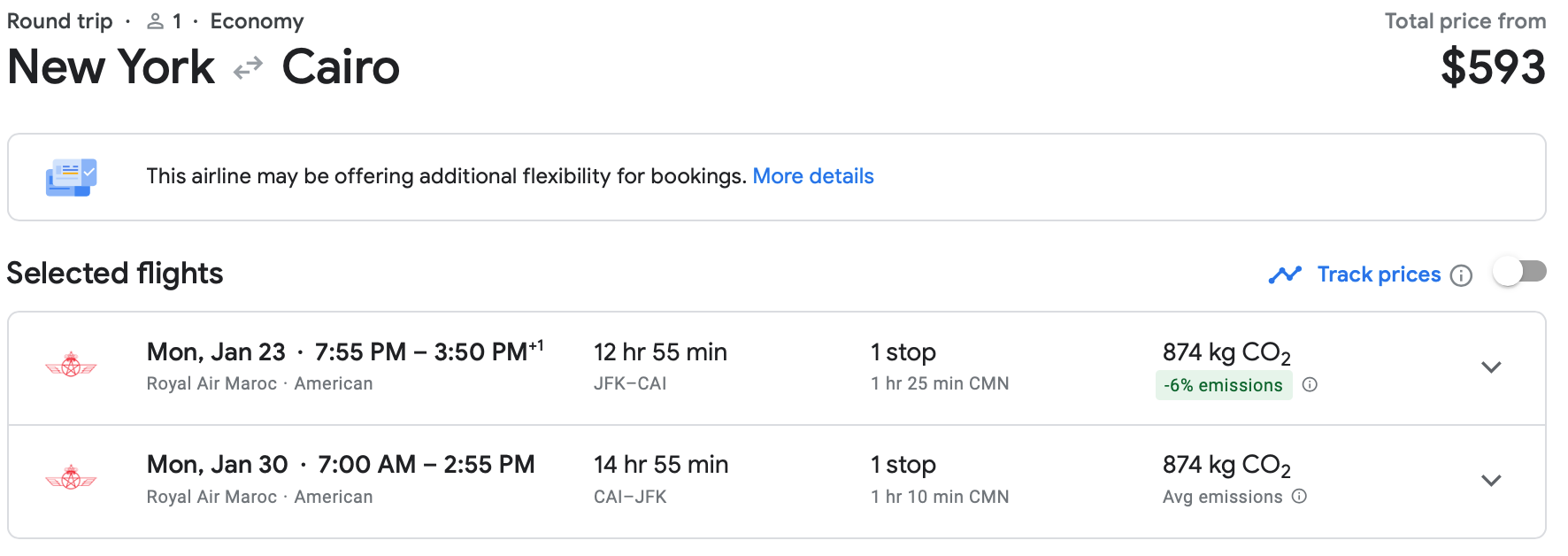Click the Track prices info icon

click(x=1462, y=275)
